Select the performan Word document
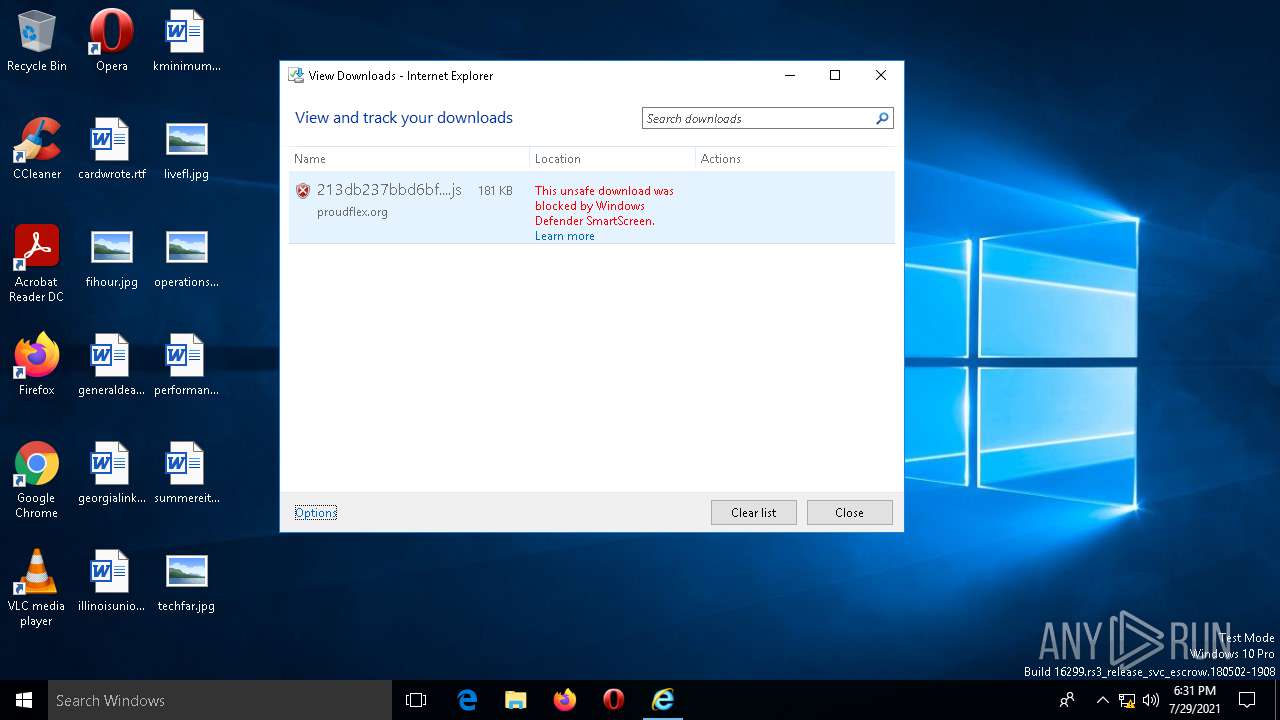Viewport: 1280px width, 720px height. [x=186, y=366]
